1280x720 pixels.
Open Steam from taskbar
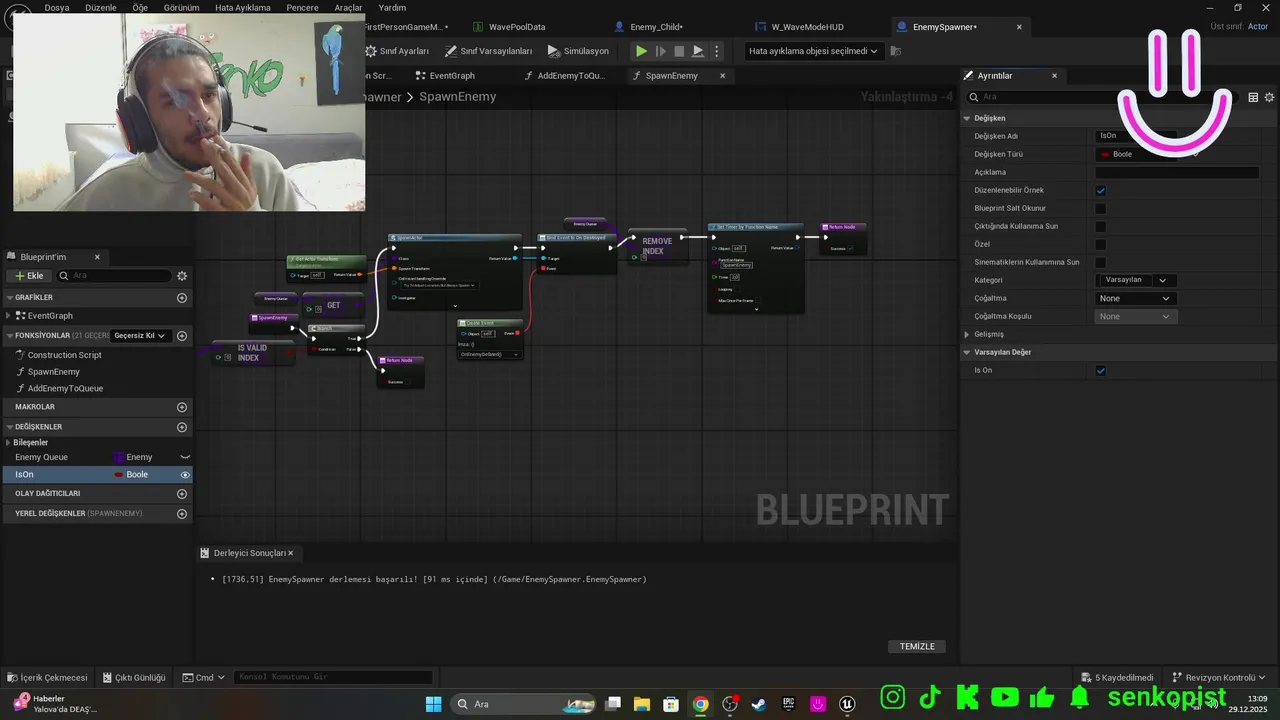[x=759, y=704]
